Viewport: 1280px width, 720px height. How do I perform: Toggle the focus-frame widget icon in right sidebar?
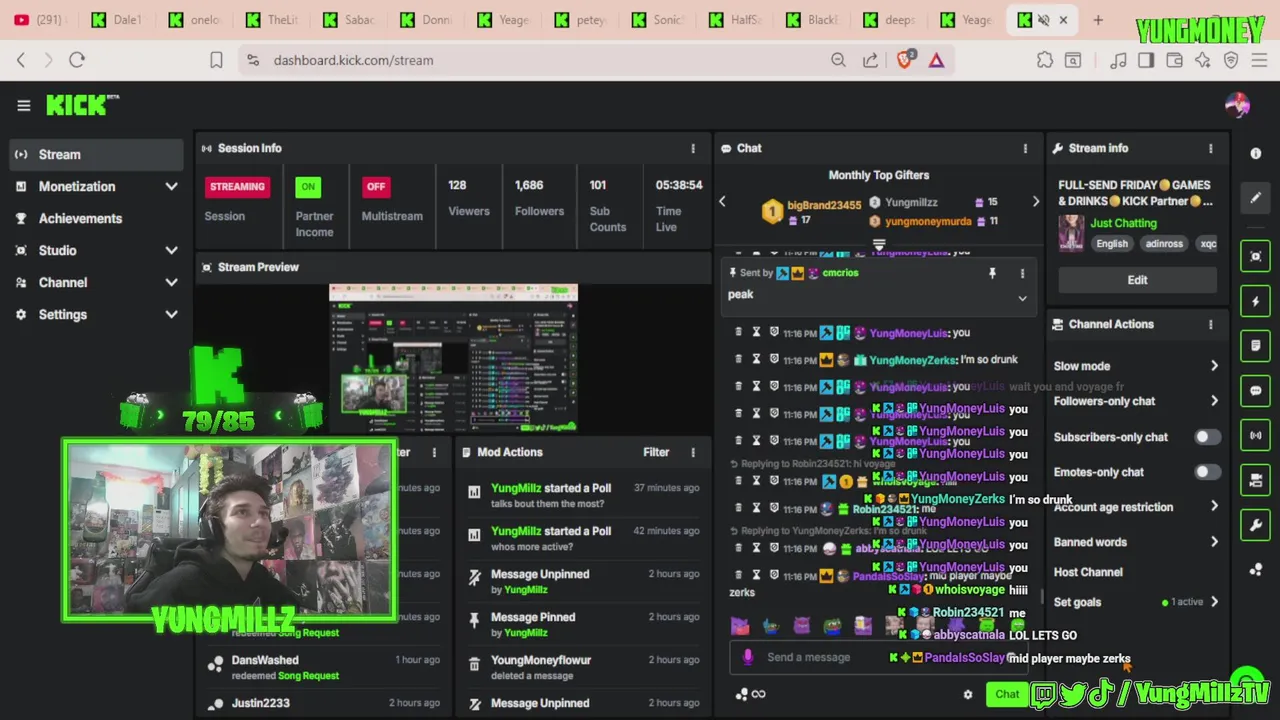[x=1256, y=256]
